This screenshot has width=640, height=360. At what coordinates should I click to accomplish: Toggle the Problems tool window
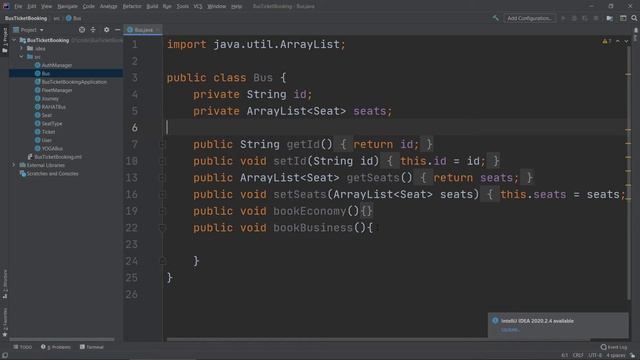(x=56, y=347)
